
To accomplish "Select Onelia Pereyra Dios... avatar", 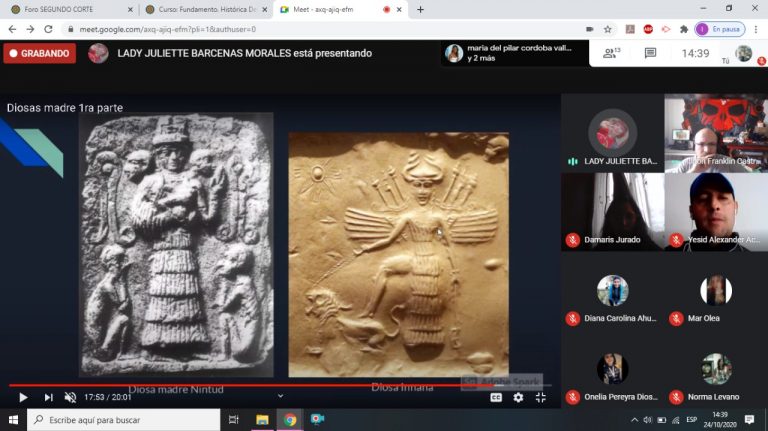I will [613, 369].
